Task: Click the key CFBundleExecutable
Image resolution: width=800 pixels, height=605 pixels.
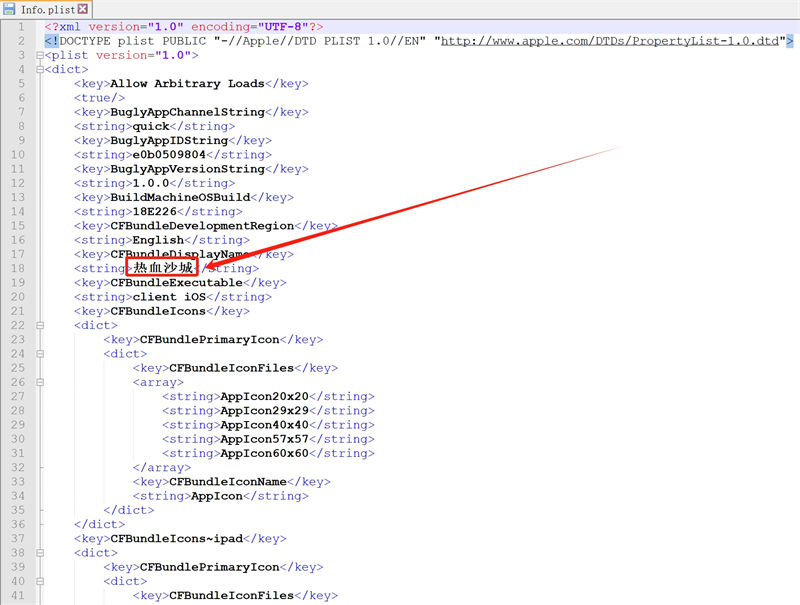Action: point(176,283)
